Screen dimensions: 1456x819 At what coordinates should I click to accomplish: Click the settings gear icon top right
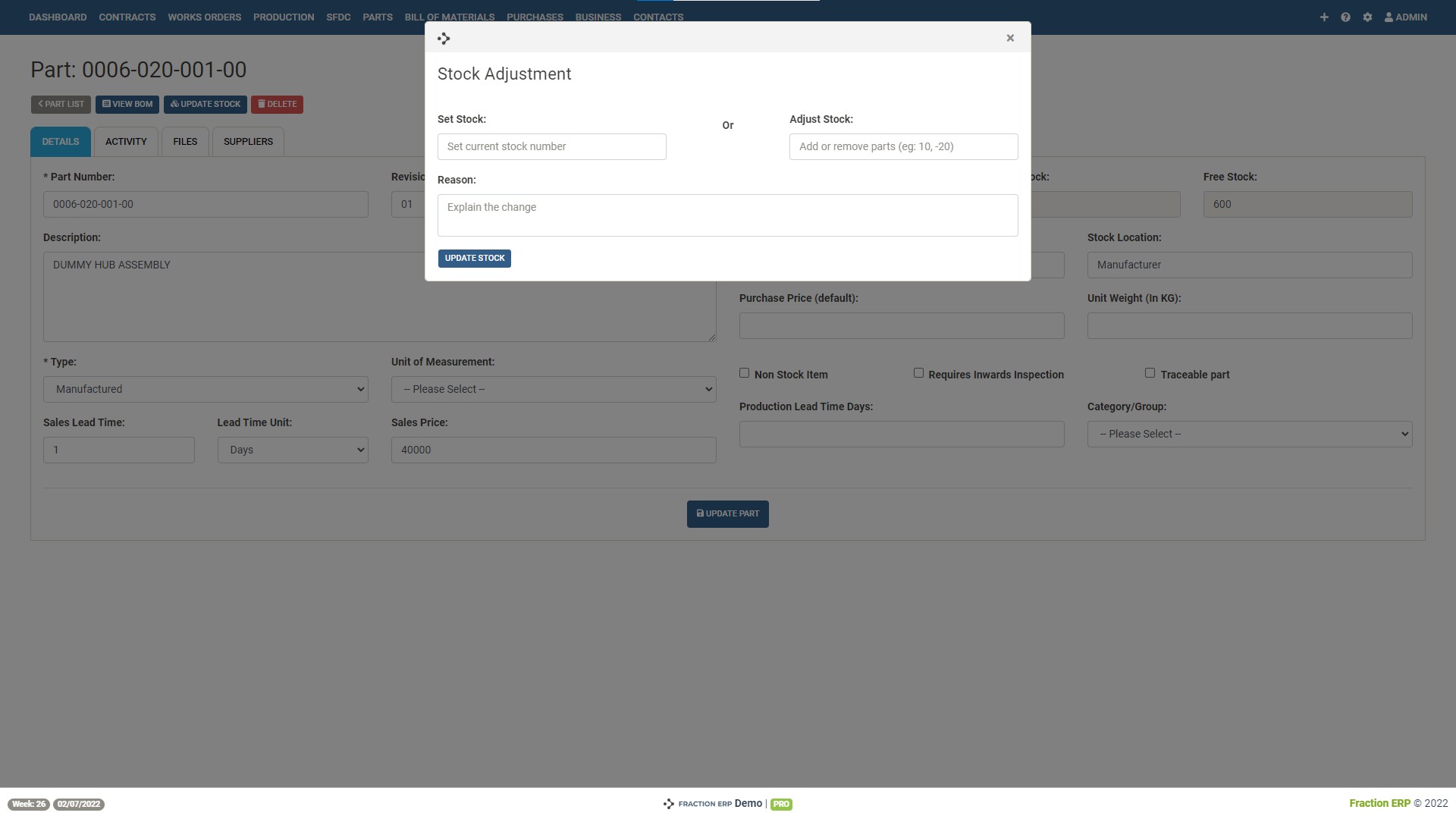[x=1367, y=17]
